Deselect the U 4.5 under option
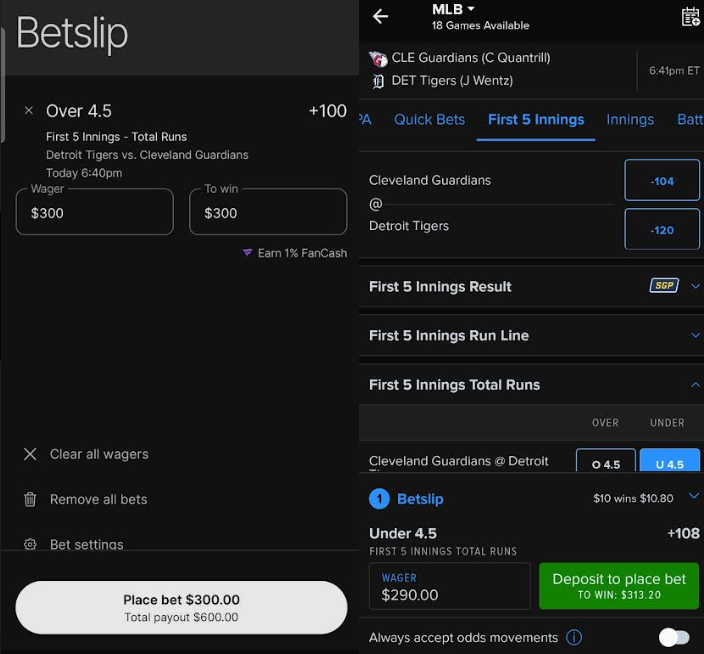The image size is (704, 654). click(669, 461)
